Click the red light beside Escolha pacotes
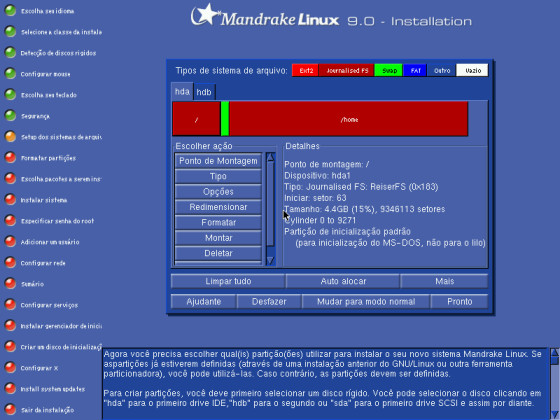Viewport: 560px width, 420px height. [x=10, y=179]
